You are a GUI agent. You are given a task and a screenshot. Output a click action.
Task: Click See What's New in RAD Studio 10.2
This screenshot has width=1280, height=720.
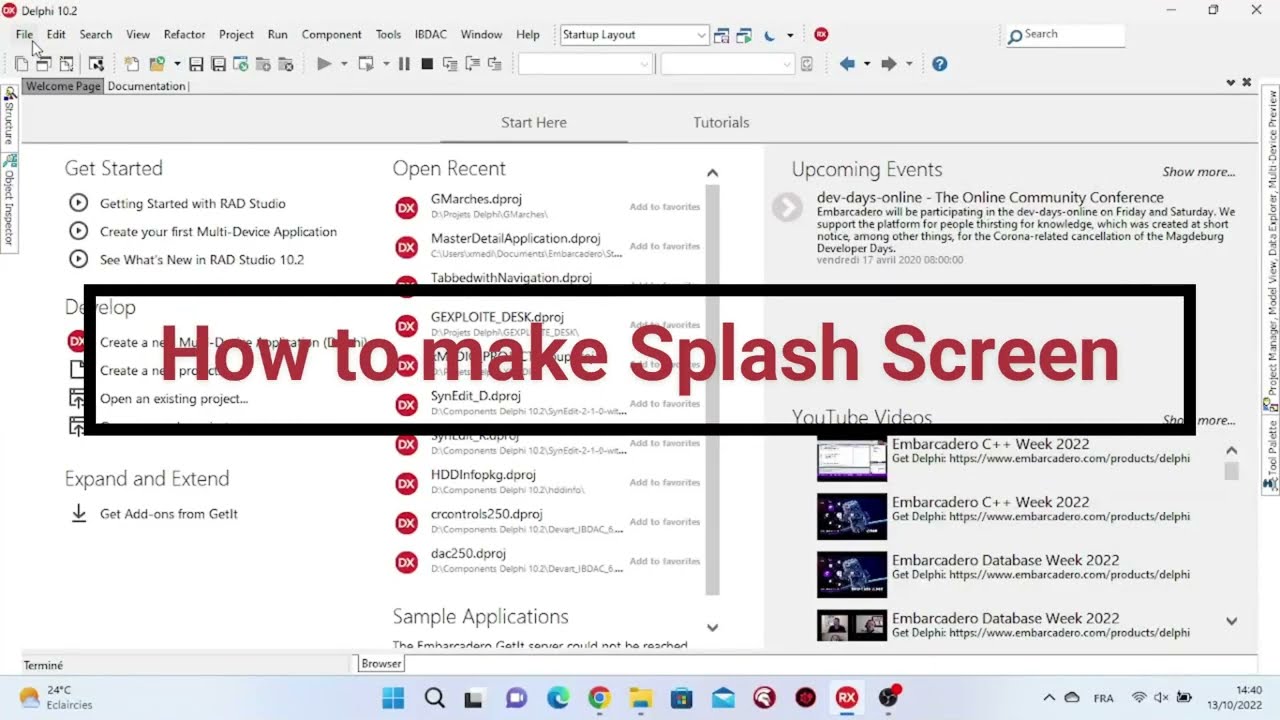tap(202, 259)
